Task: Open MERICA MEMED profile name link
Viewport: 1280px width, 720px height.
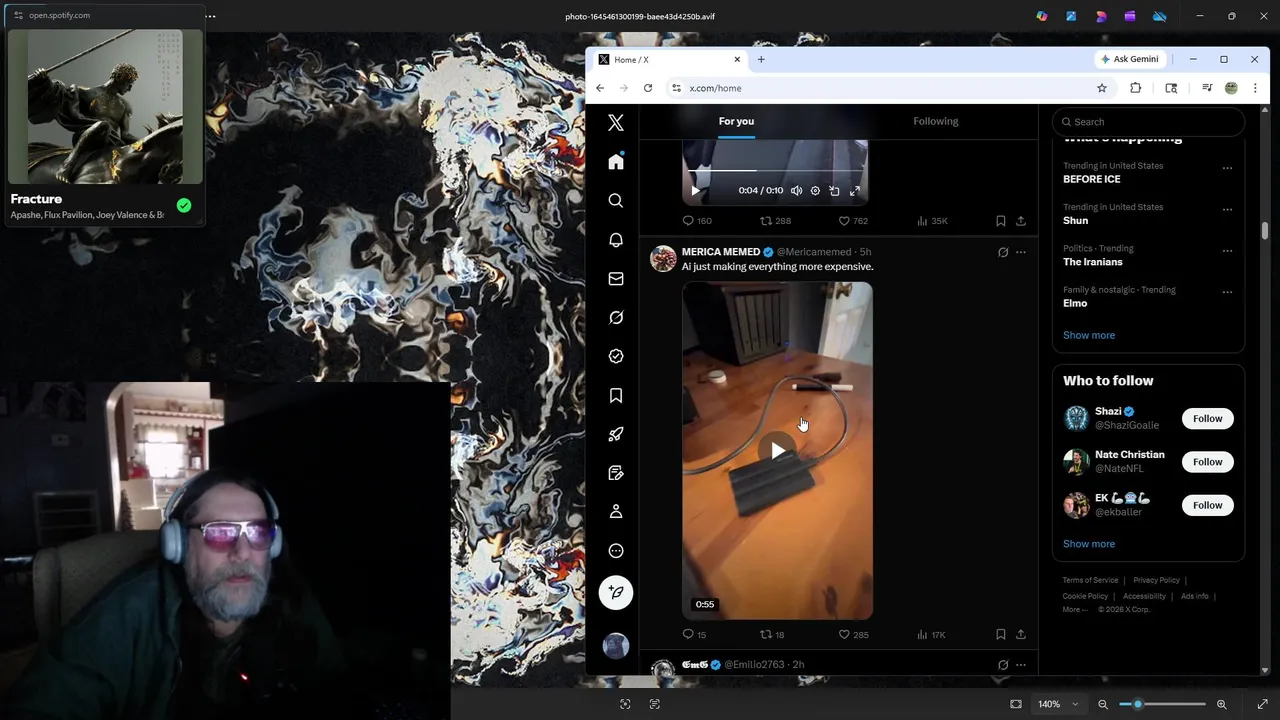Action: click(721, 252)
